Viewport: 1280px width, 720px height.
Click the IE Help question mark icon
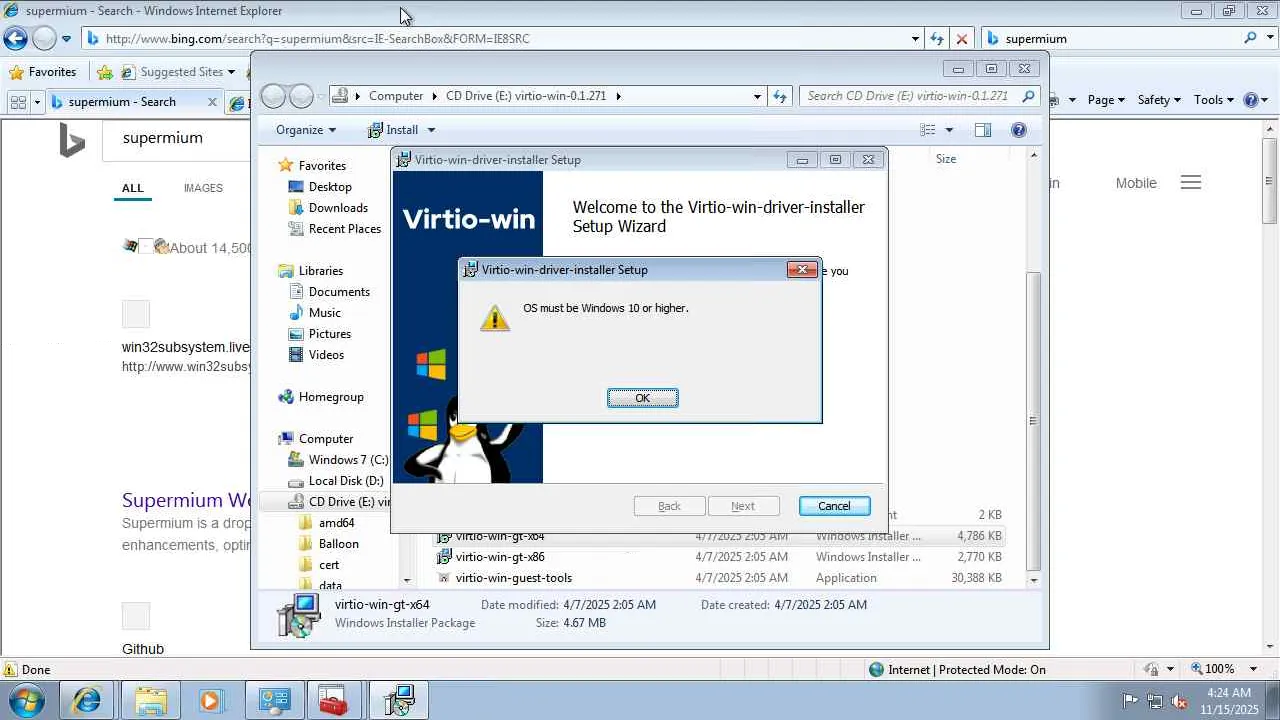point(1250,100)
